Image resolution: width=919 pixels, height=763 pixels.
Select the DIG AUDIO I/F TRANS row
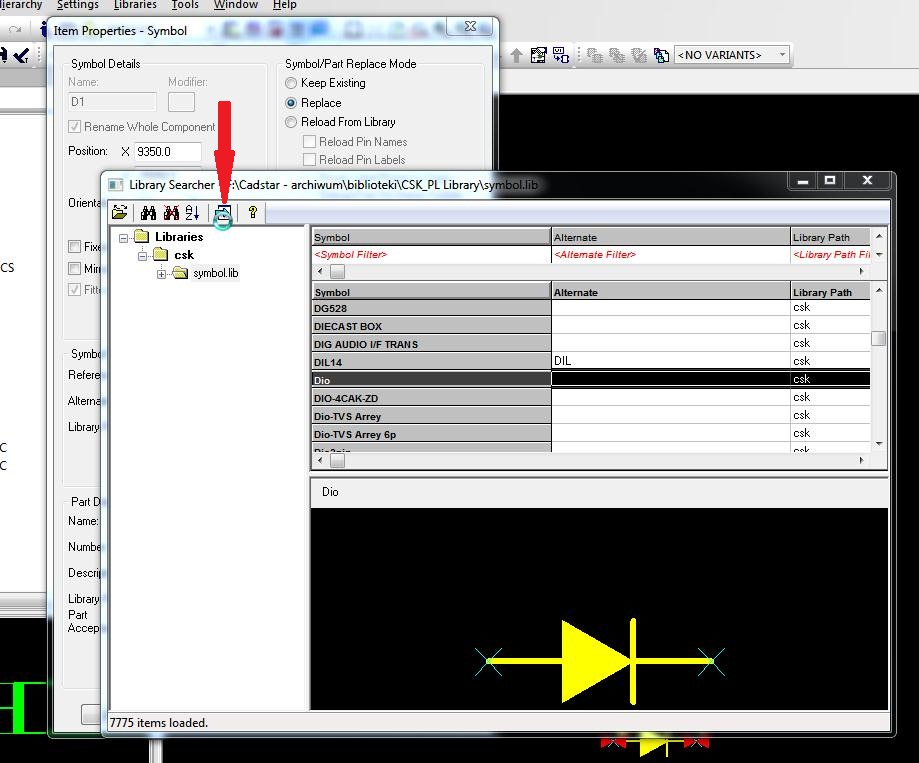591,344
